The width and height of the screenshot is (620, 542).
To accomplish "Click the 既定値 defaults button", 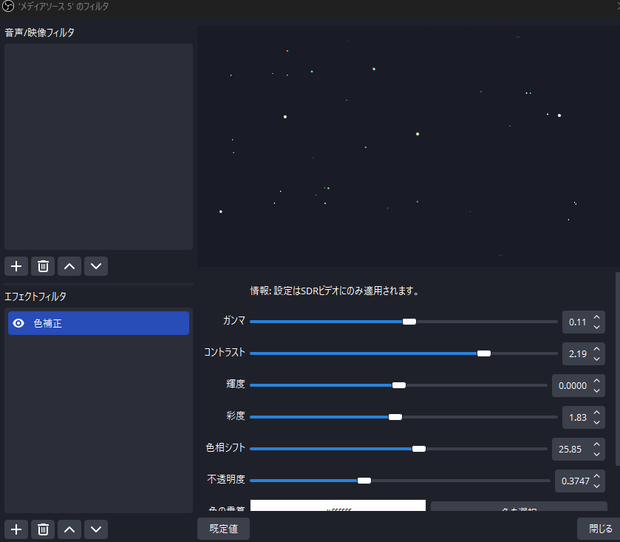I will pyautogui.click(x=223, y=529).
